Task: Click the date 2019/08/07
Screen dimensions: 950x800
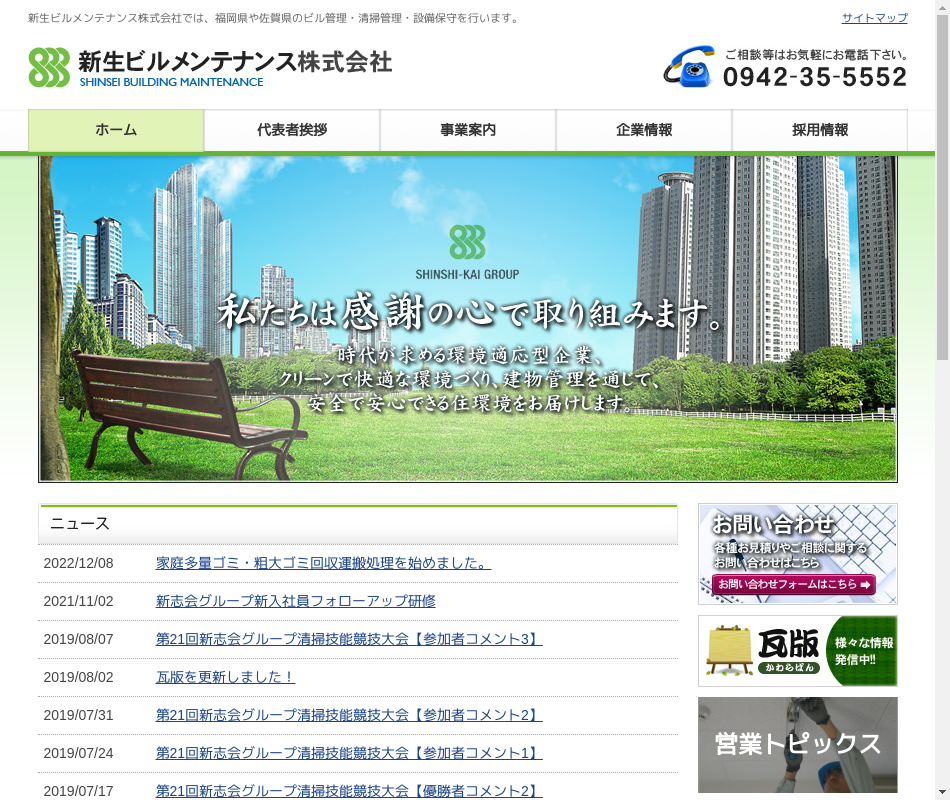Action: point(78,639)
